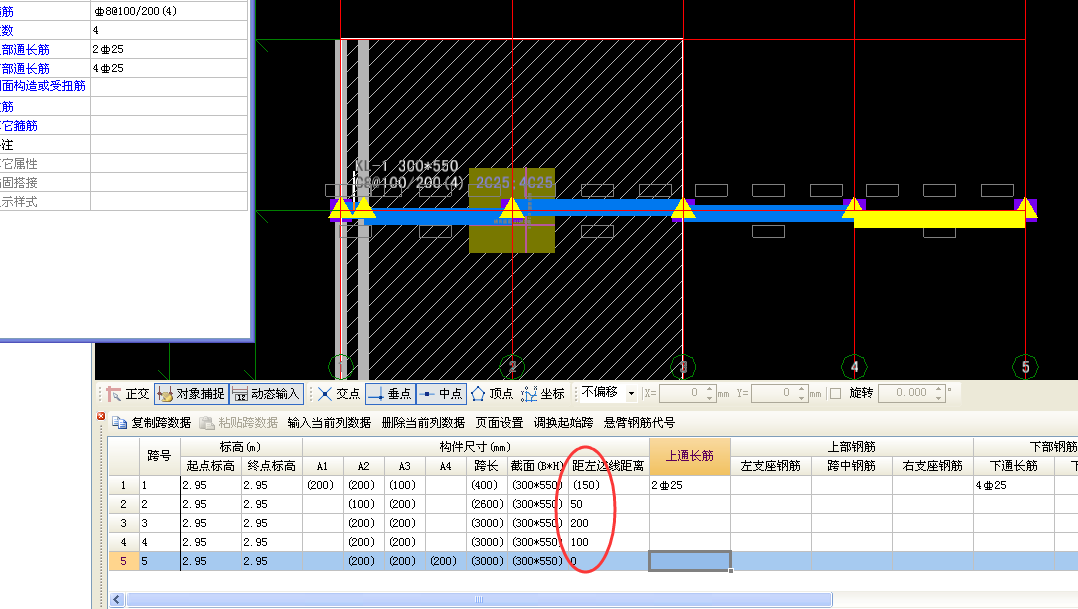The height and width of the screenshot is (609, 1078).
Task: Open the 不偏移 offset mode dropdown
Action: coord(631,393)
